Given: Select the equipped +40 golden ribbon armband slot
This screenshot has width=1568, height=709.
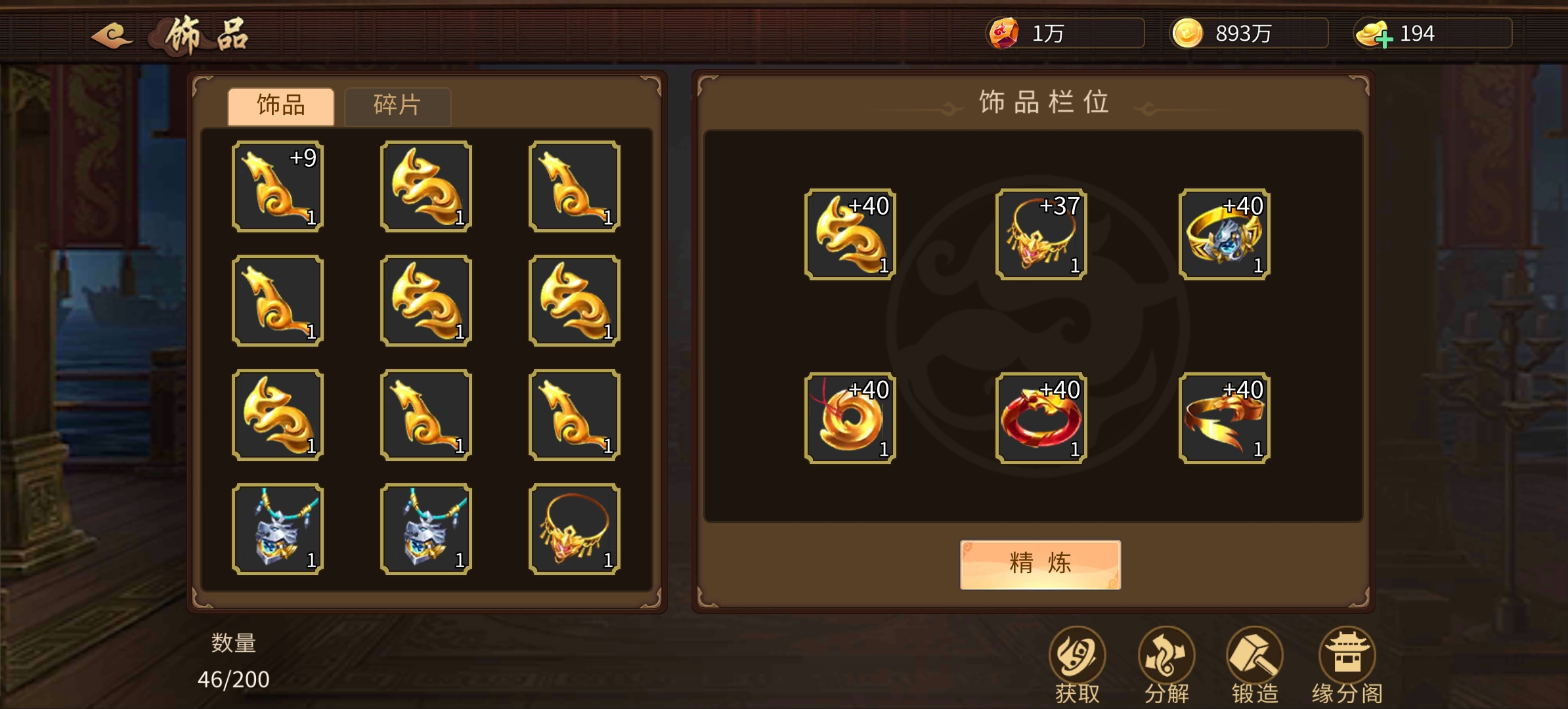Looking at the screenshot, I should pyautogui.click(x=1224, y=418).
